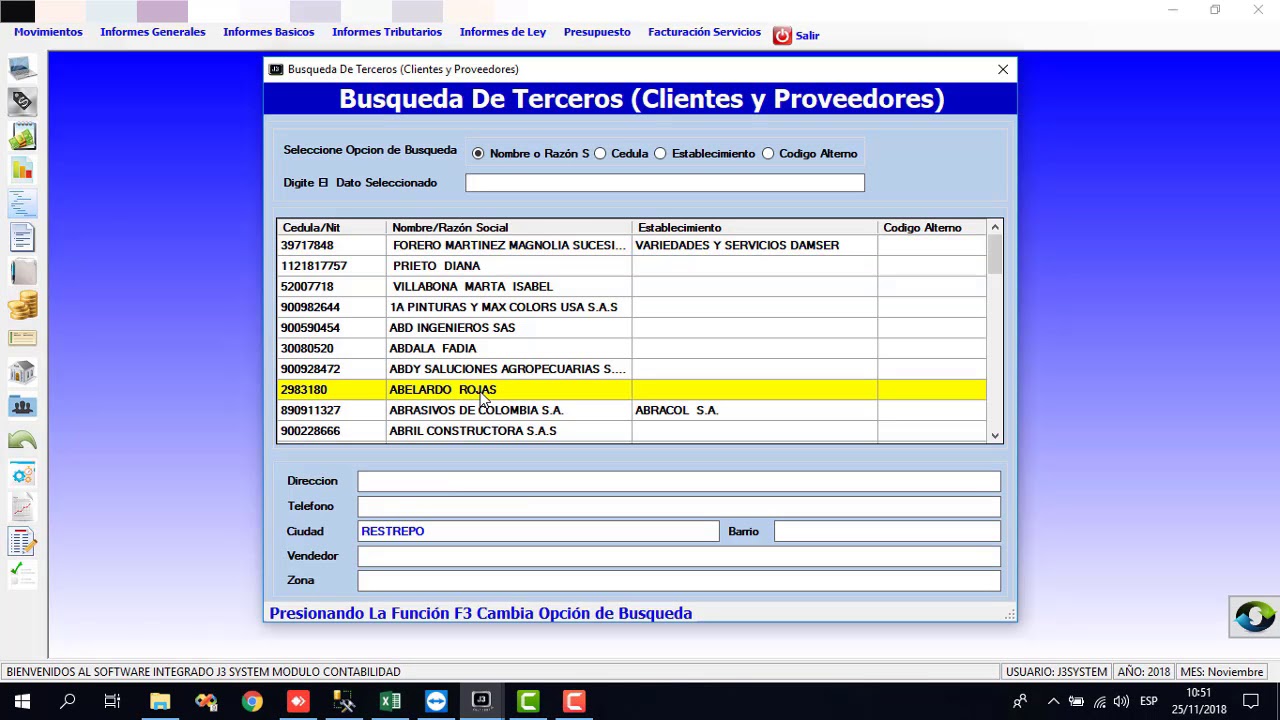Click the gray folder with pen icon
Screen dimensions: 1280x720
tap(22, 272)
